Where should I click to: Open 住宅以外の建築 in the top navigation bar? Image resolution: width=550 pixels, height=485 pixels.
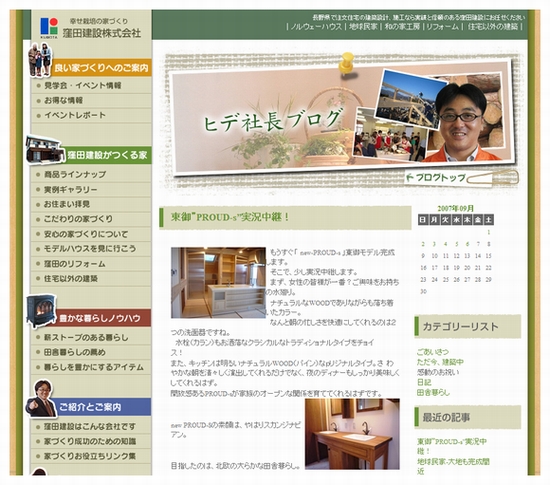pyautogui.click(x=493, y=27)
